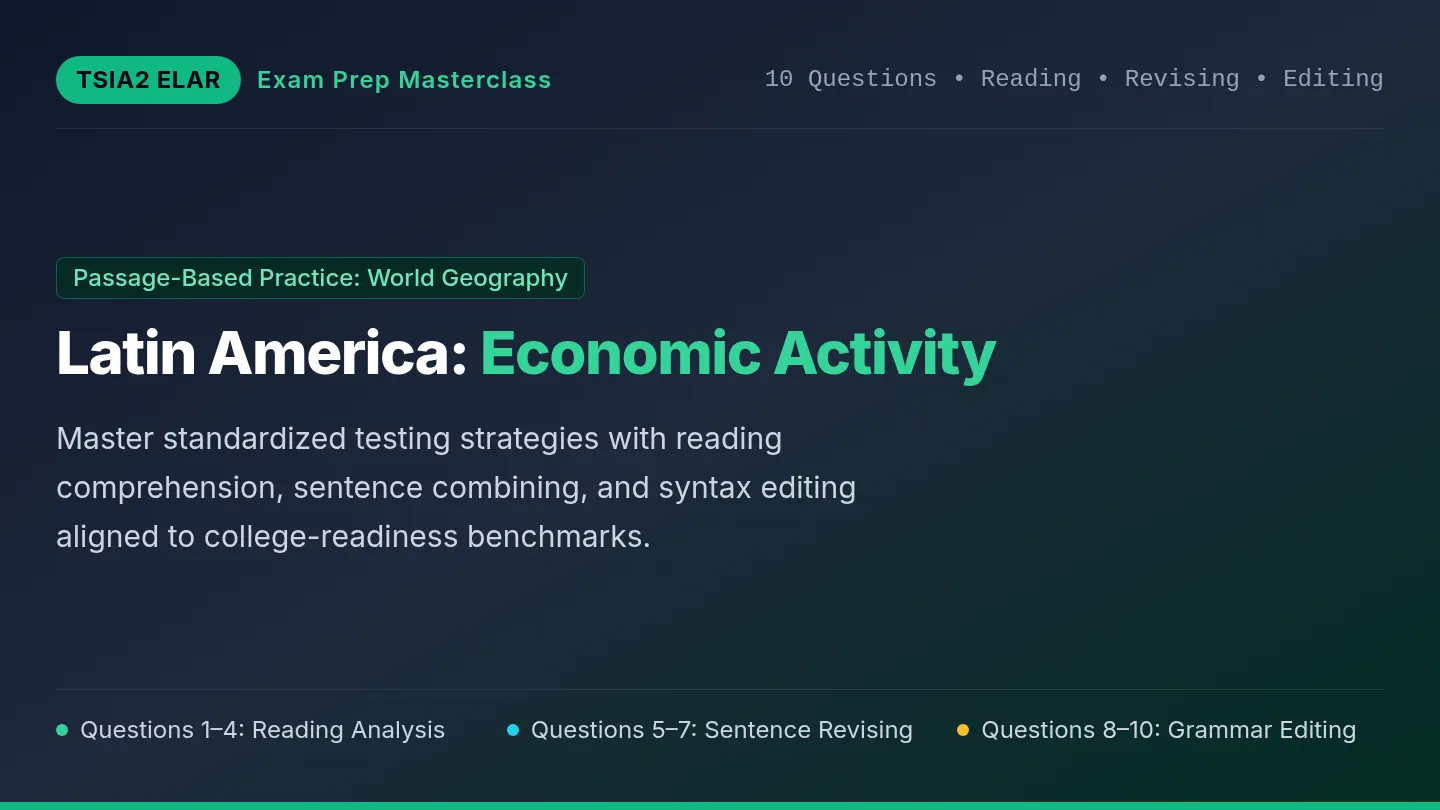Screen dimensions: 1440x810
Task: Click the Questions 1–4: Reading Analysis item
Action: tap(250, 730)
